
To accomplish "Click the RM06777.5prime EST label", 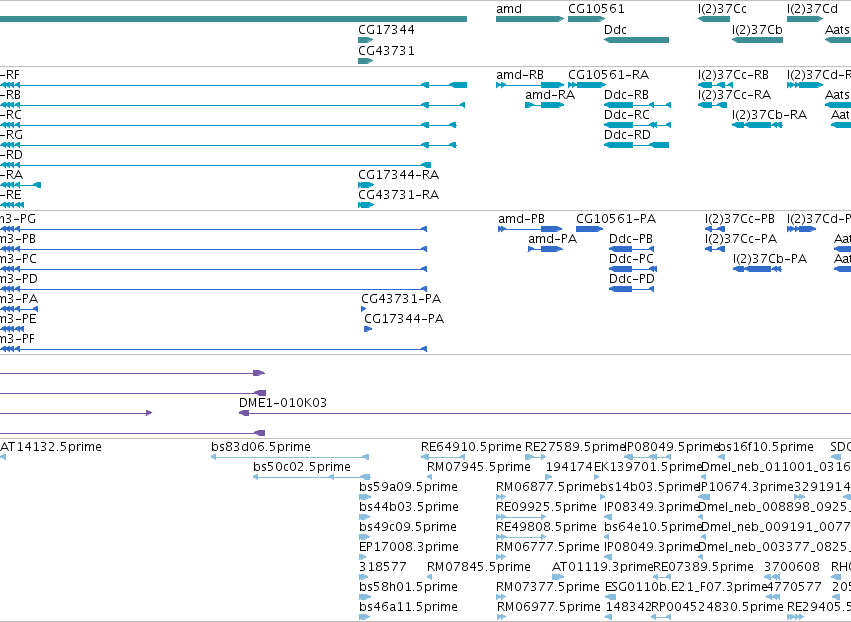I will pyautogui.click(x=548, y=547).
